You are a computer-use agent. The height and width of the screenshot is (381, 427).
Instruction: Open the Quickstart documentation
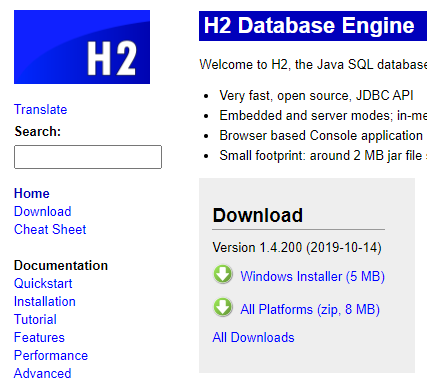point(43,283)
